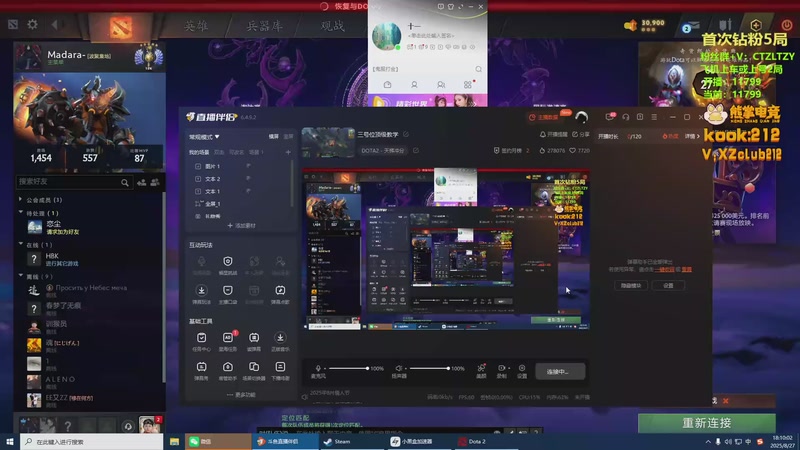Click the 搜索好友 friend search field
The image size is (800, 450).
coord(74,182)
